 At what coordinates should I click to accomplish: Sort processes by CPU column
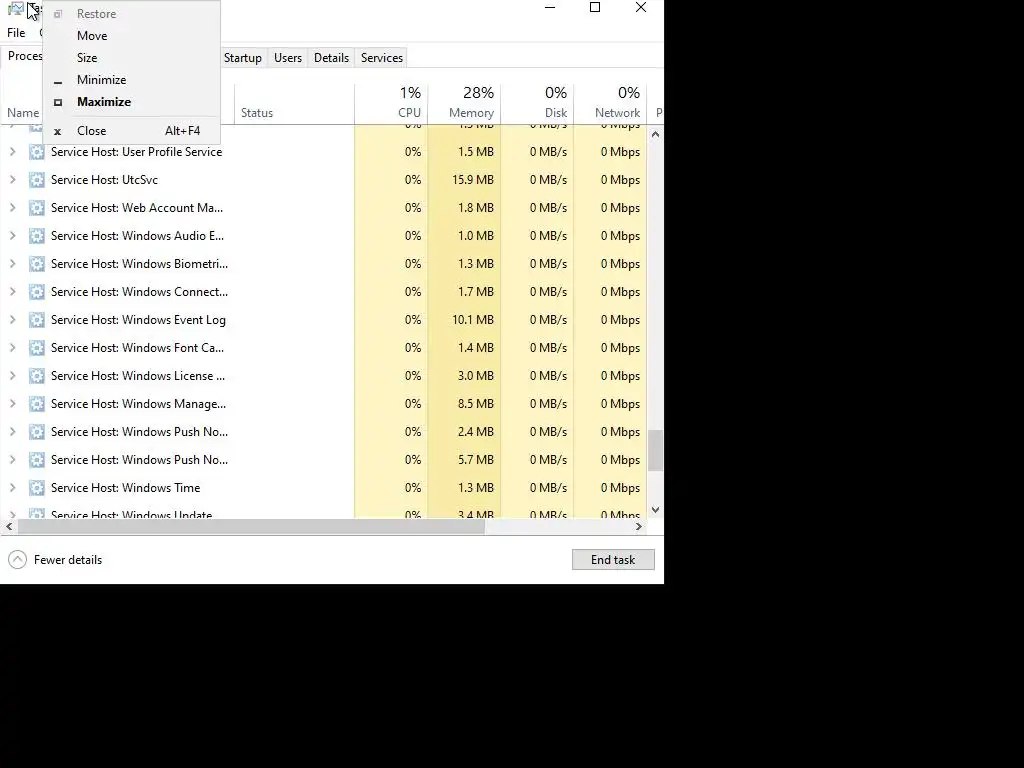391,103
